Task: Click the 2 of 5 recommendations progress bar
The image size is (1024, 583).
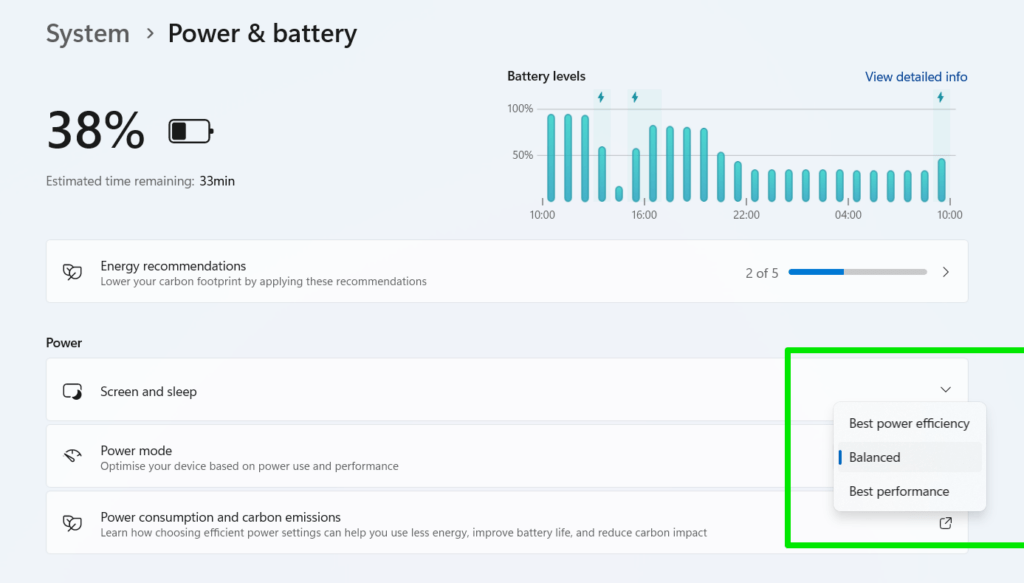Action: [x=857, y=271]
